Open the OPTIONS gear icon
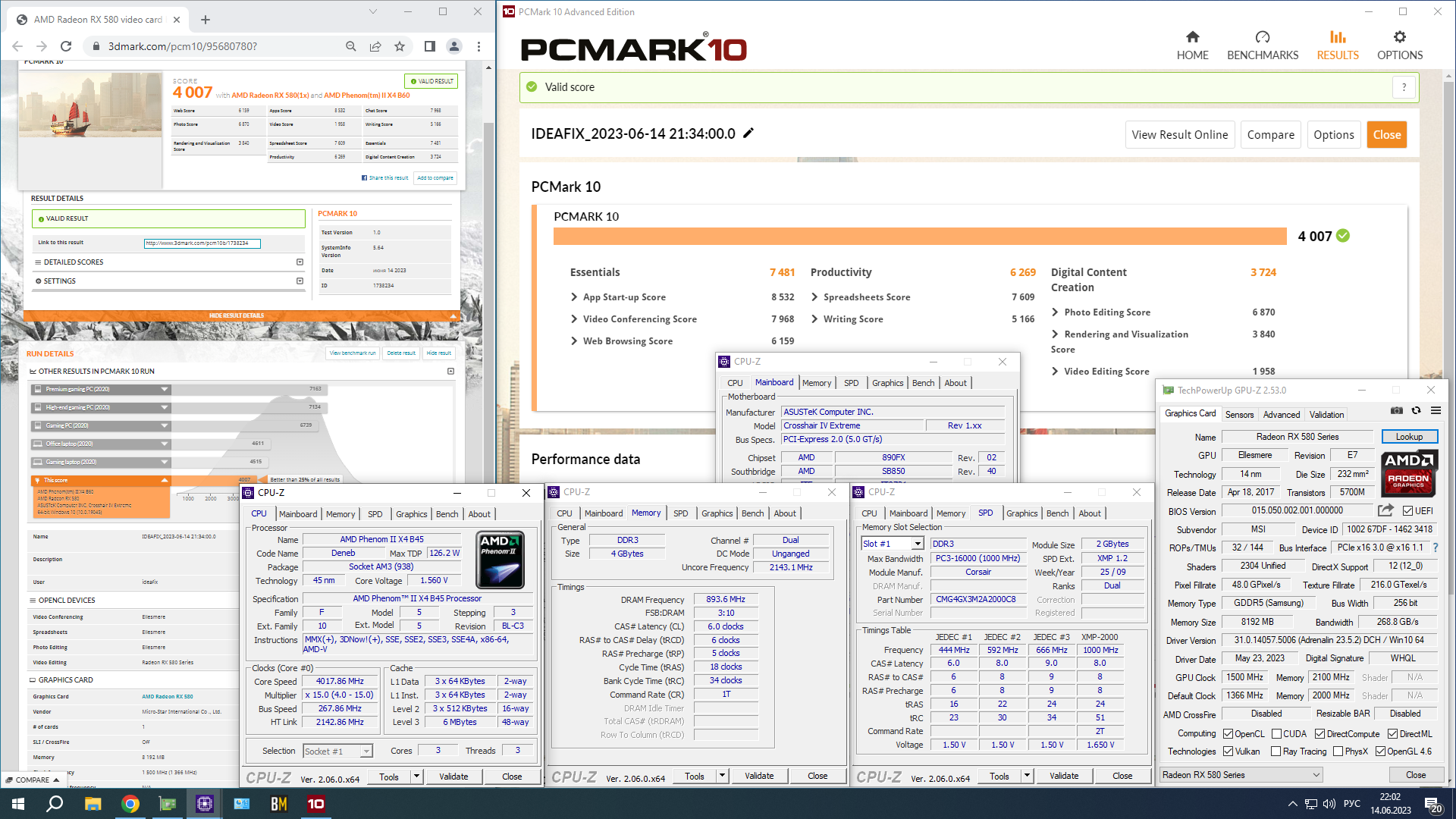 point(1400,36)
